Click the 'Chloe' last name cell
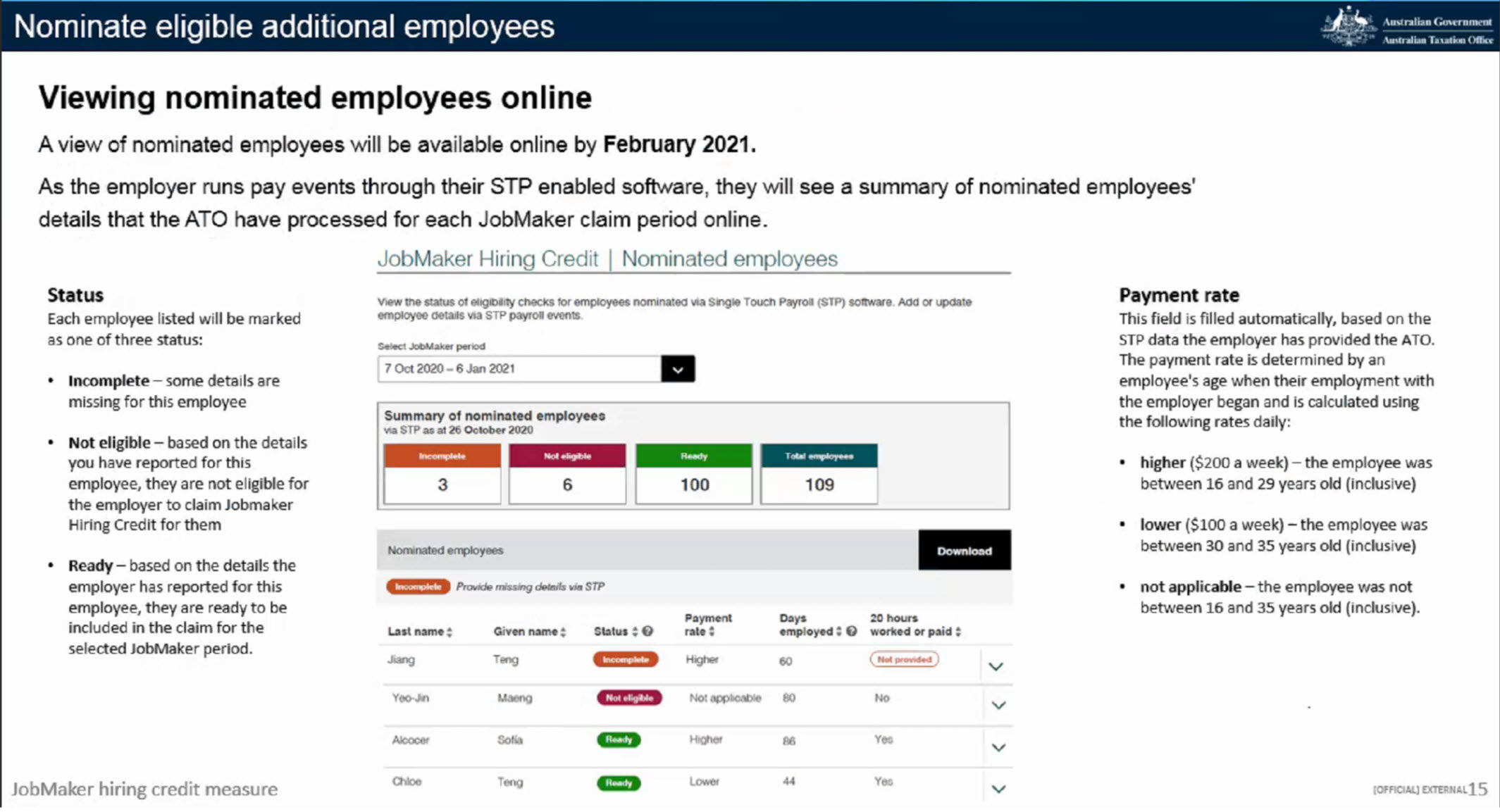This screenshot has width=1500, height=812. [x=407, y=782]
